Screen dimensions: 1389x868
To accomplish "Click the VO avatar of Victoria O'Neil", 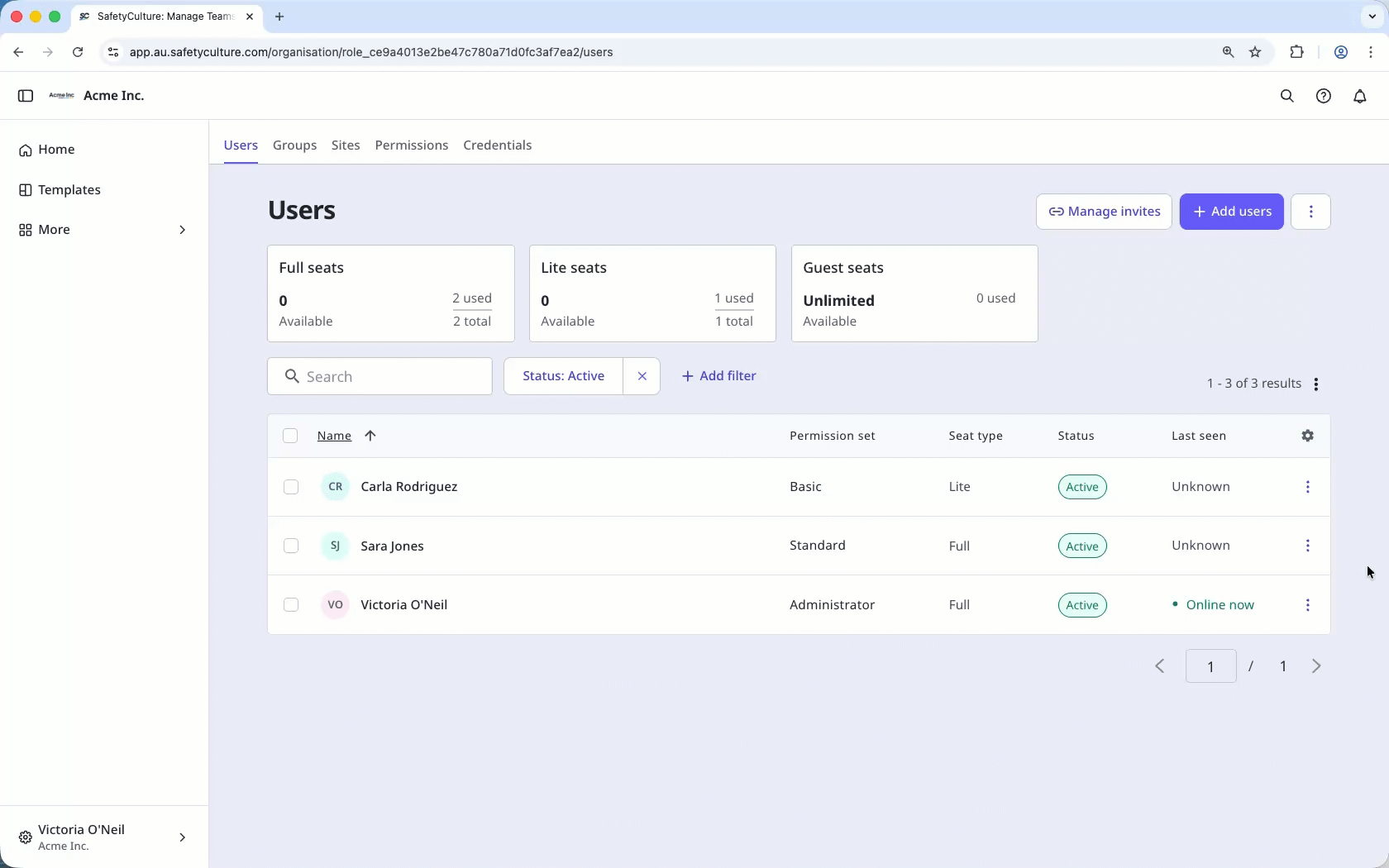I will (335, 605).
